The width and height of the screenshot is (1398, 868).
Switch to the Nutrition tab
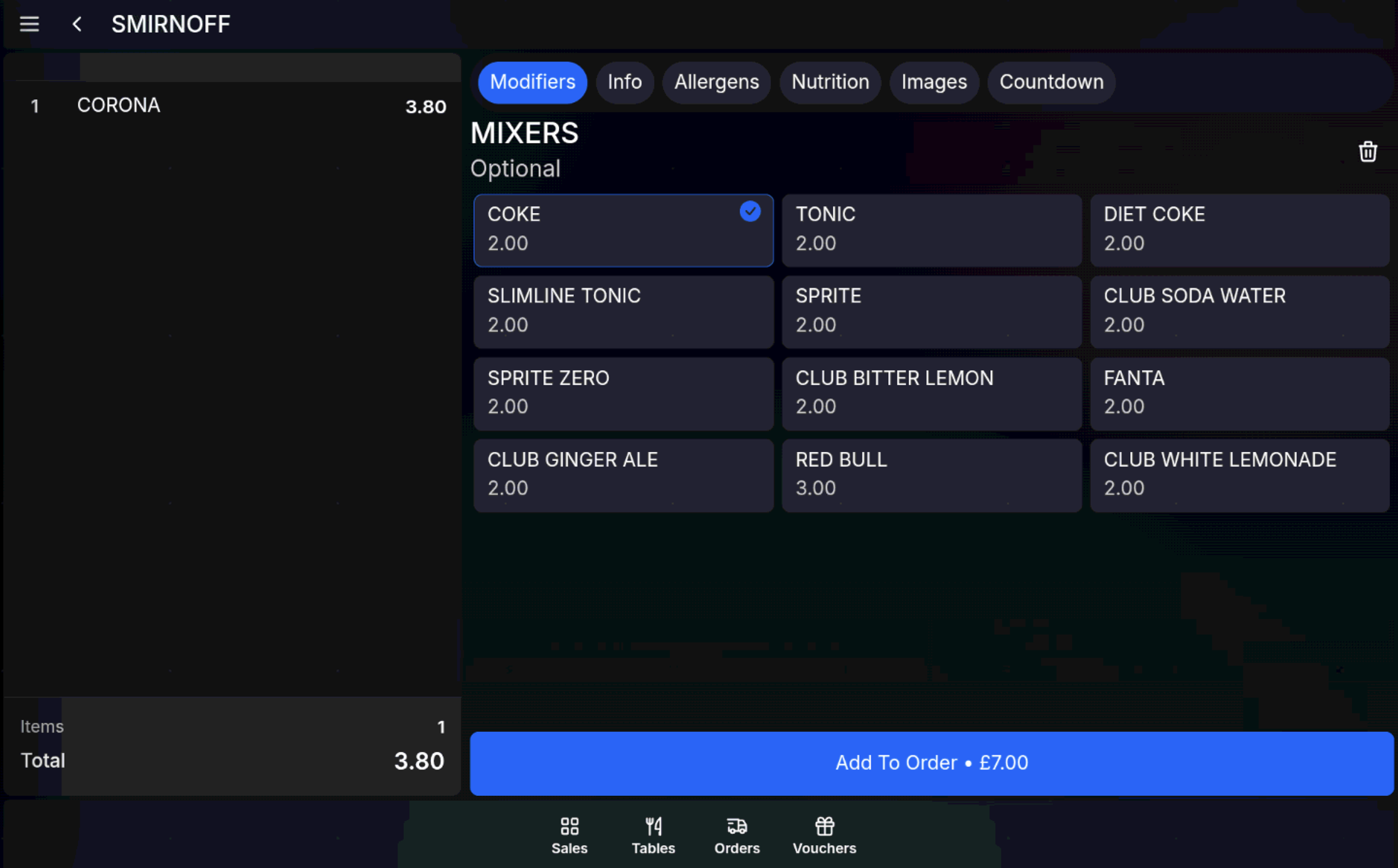(830, 82)
